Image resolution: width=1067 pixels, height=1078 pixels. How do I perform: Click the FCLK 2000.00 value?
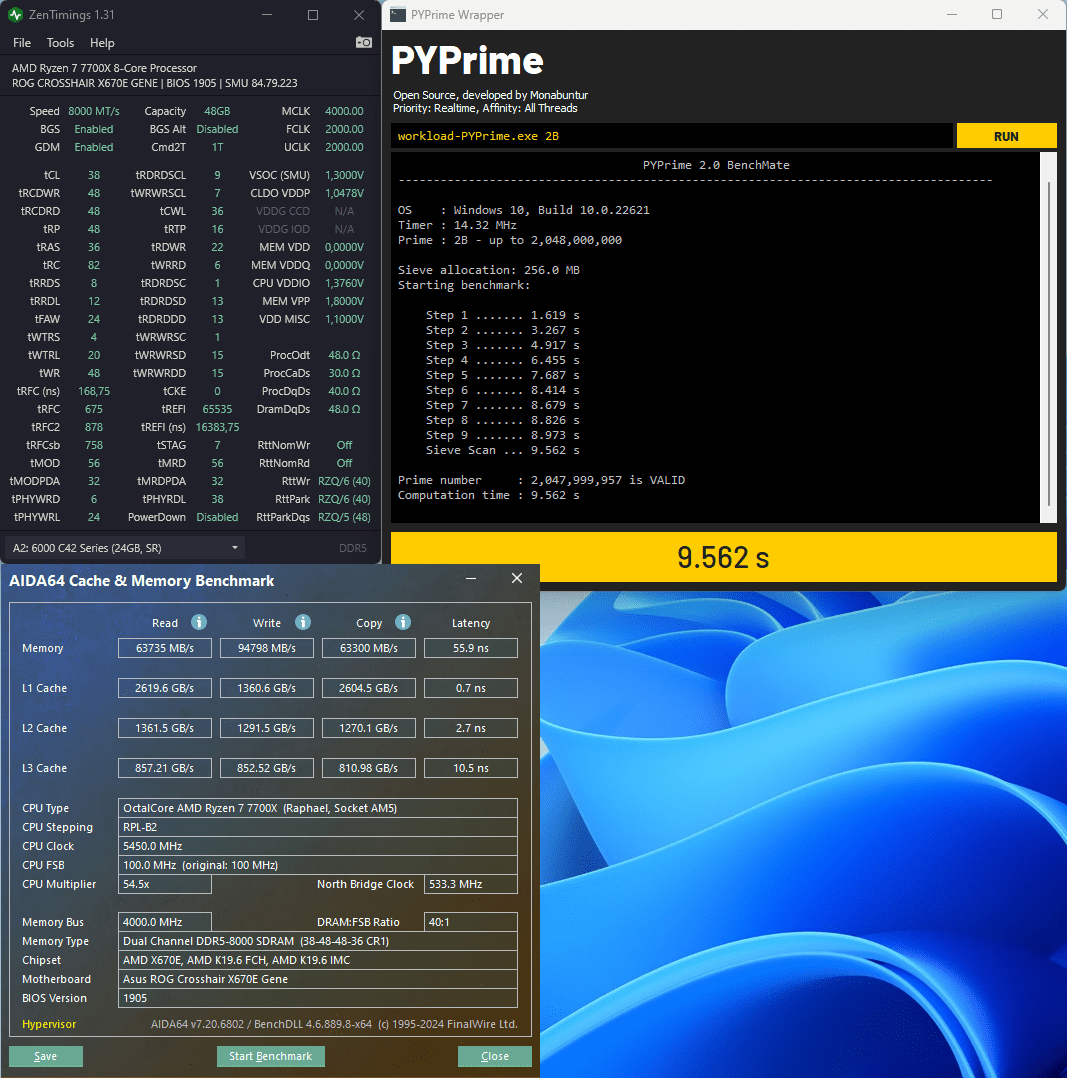pyautogui.click(x=344, y=129)
